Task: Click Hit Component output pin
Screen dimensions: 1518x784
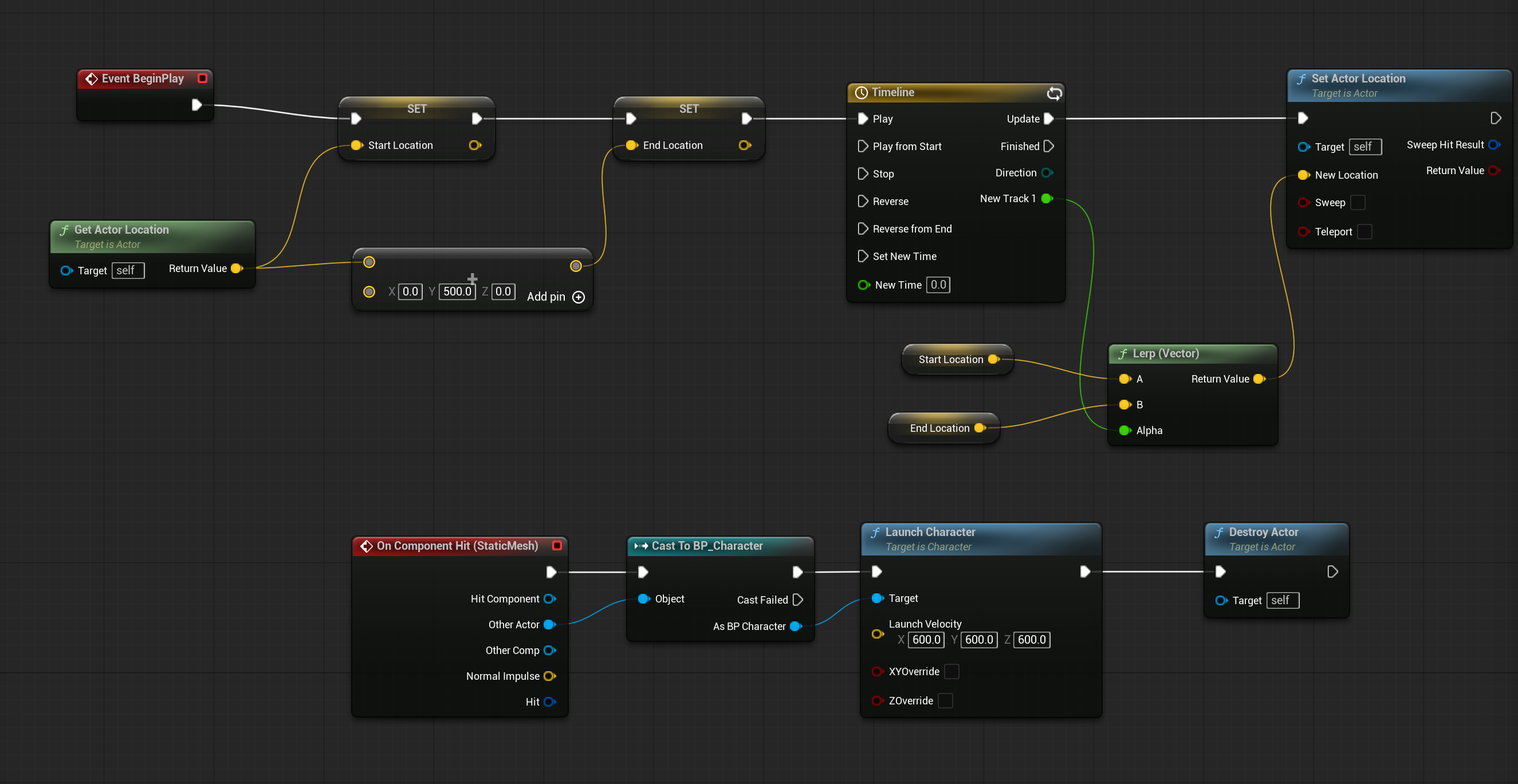Action: [x=549, y=598]
